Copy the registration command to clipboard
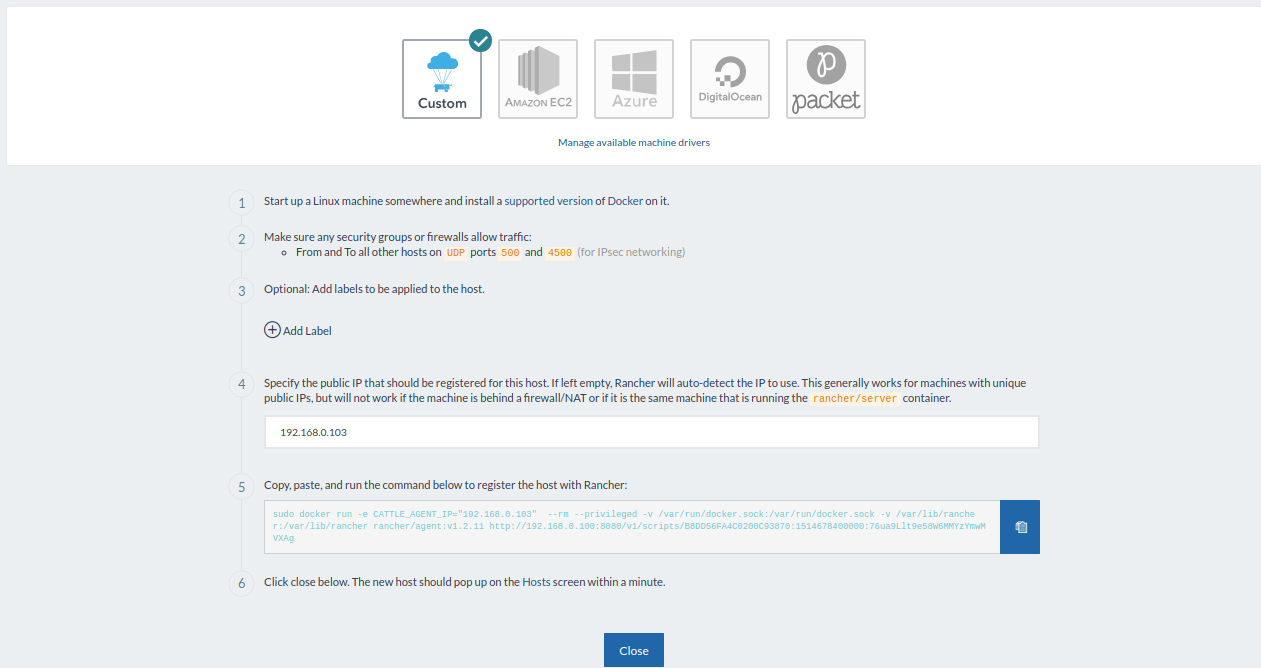1261x668 pixels. point(1020,527)
